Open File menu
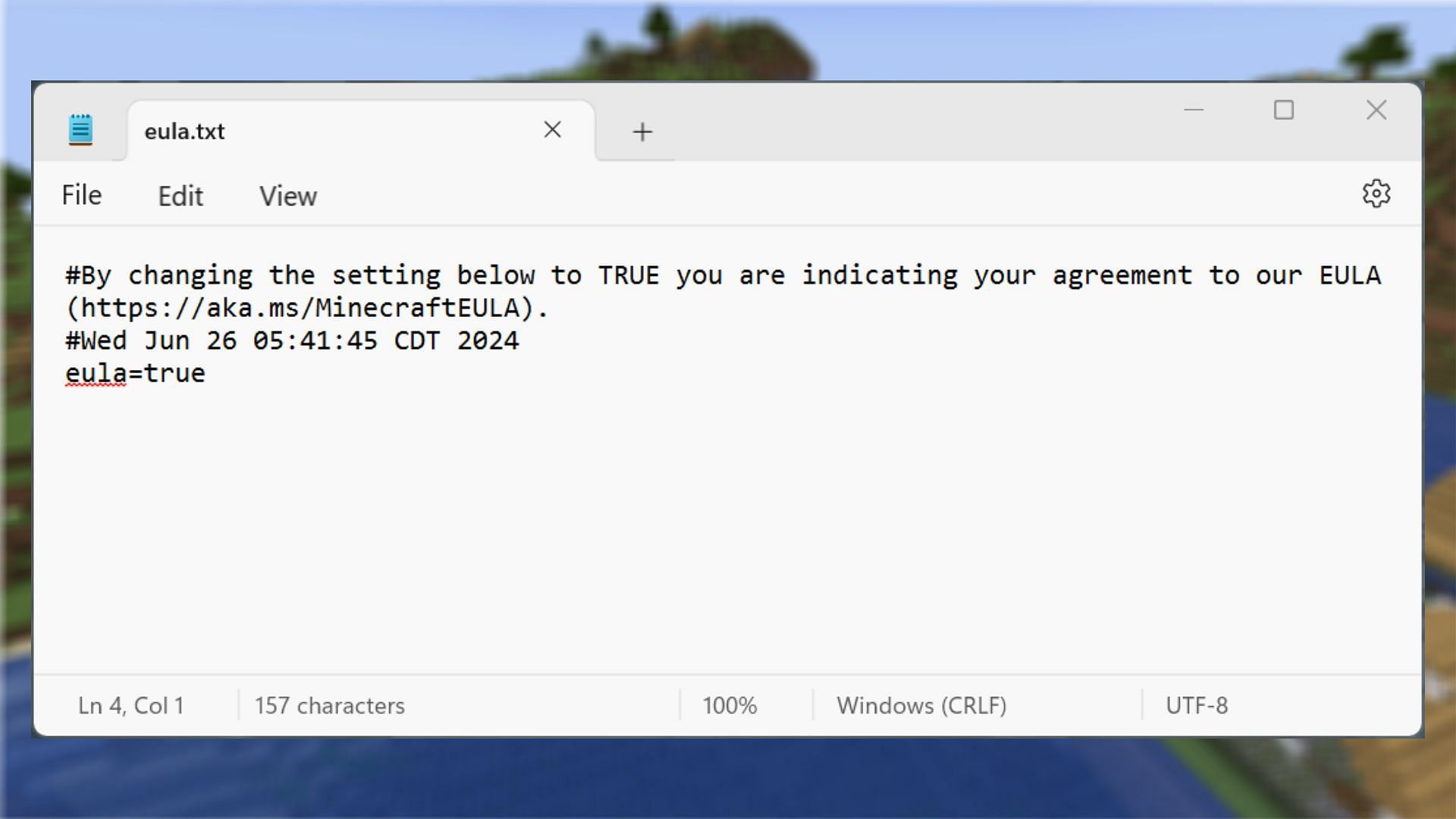1456x819 pixels. (x=81, y=195)
